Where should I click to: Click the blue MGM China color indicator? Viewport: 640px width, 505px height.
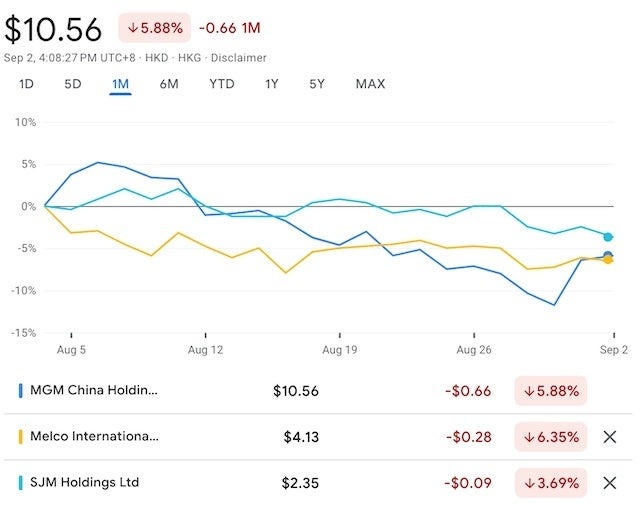tap(21, 391)
